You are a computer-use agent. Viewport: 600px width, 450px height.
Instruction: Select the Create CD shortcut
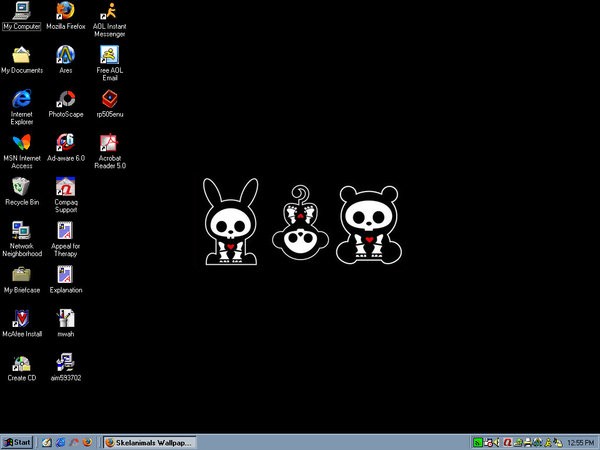coord(21,367)
